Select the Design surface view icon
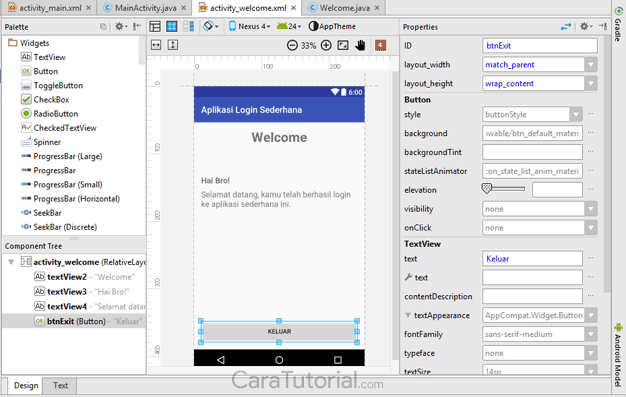The height and width of the screenshot is (397, 626). [155, 26]
